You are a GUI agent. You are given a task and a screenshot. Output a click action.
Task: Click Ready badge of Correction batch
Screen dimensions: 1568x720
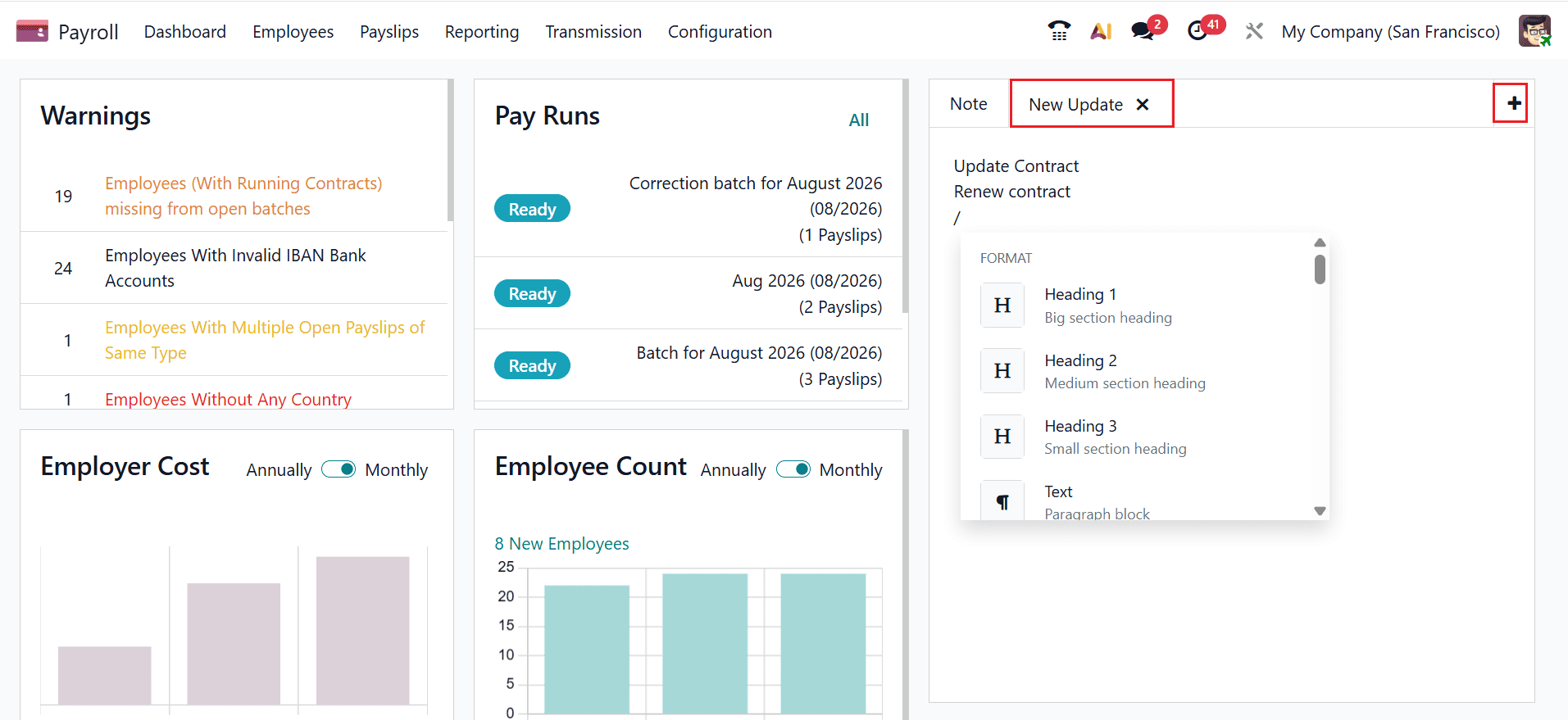click(532, 209)
